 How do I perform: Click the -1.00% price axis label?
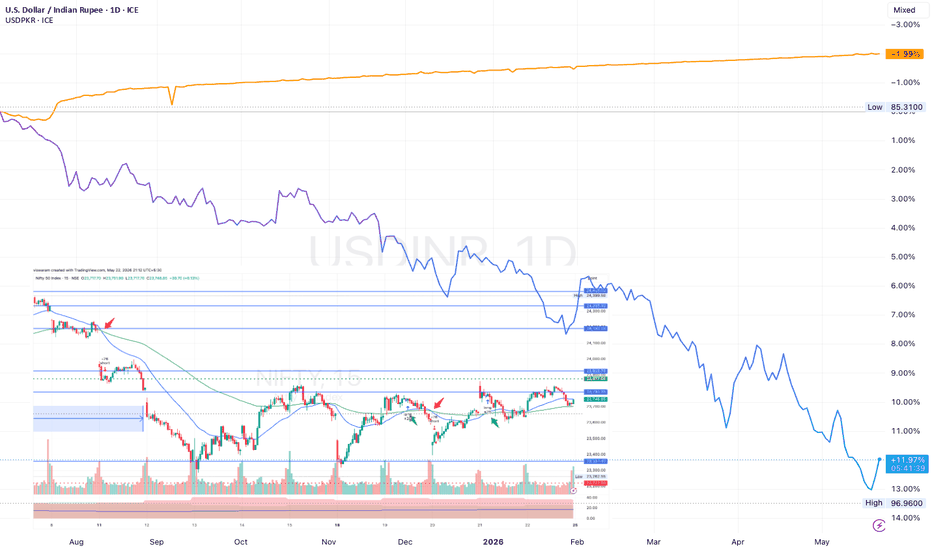point(905,82)
